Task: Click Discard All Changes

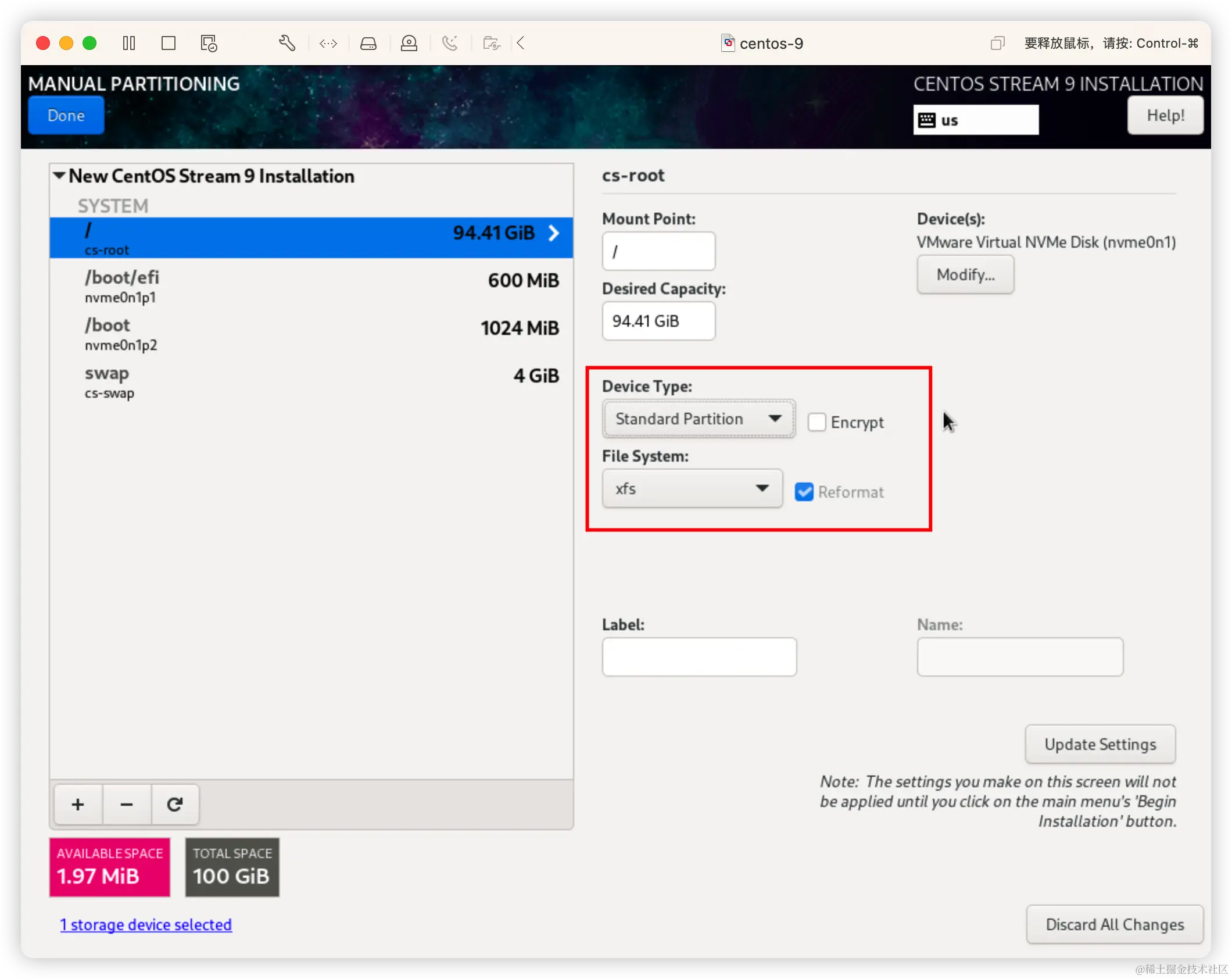Action: [1114, 924]
